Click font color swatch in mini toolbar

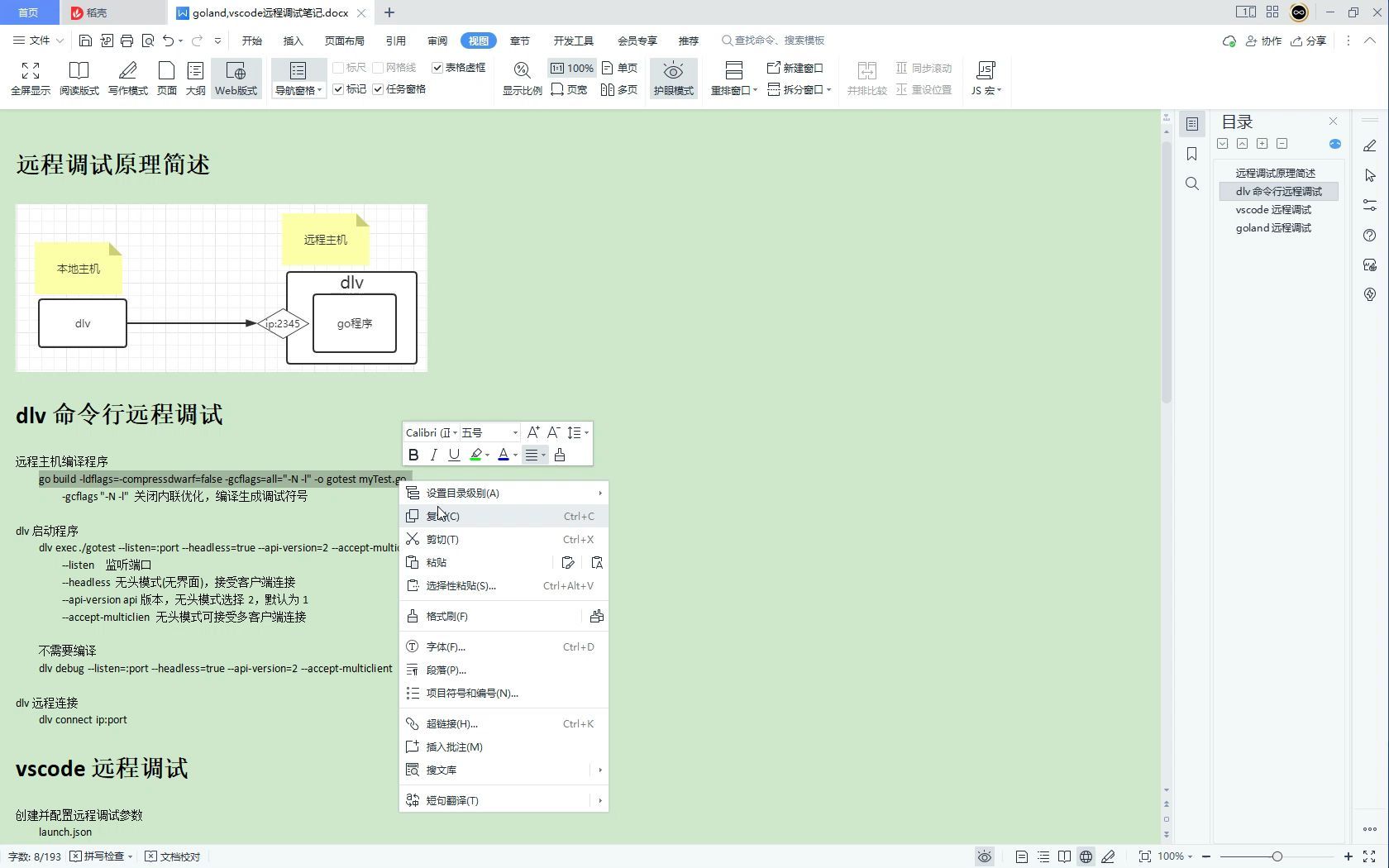[x=503, y=455]
